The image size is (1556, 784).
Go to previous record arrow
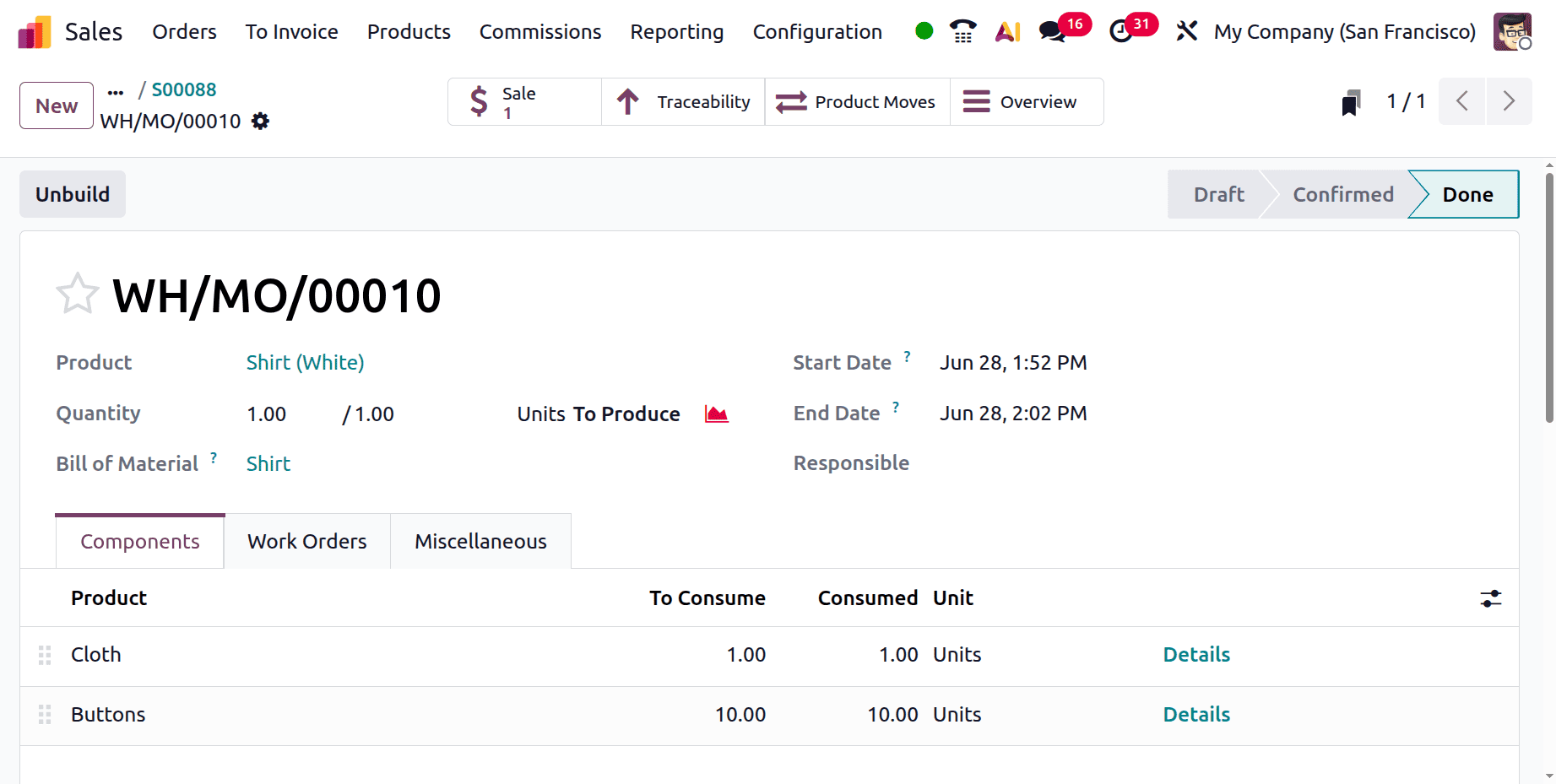[1462, 101]
